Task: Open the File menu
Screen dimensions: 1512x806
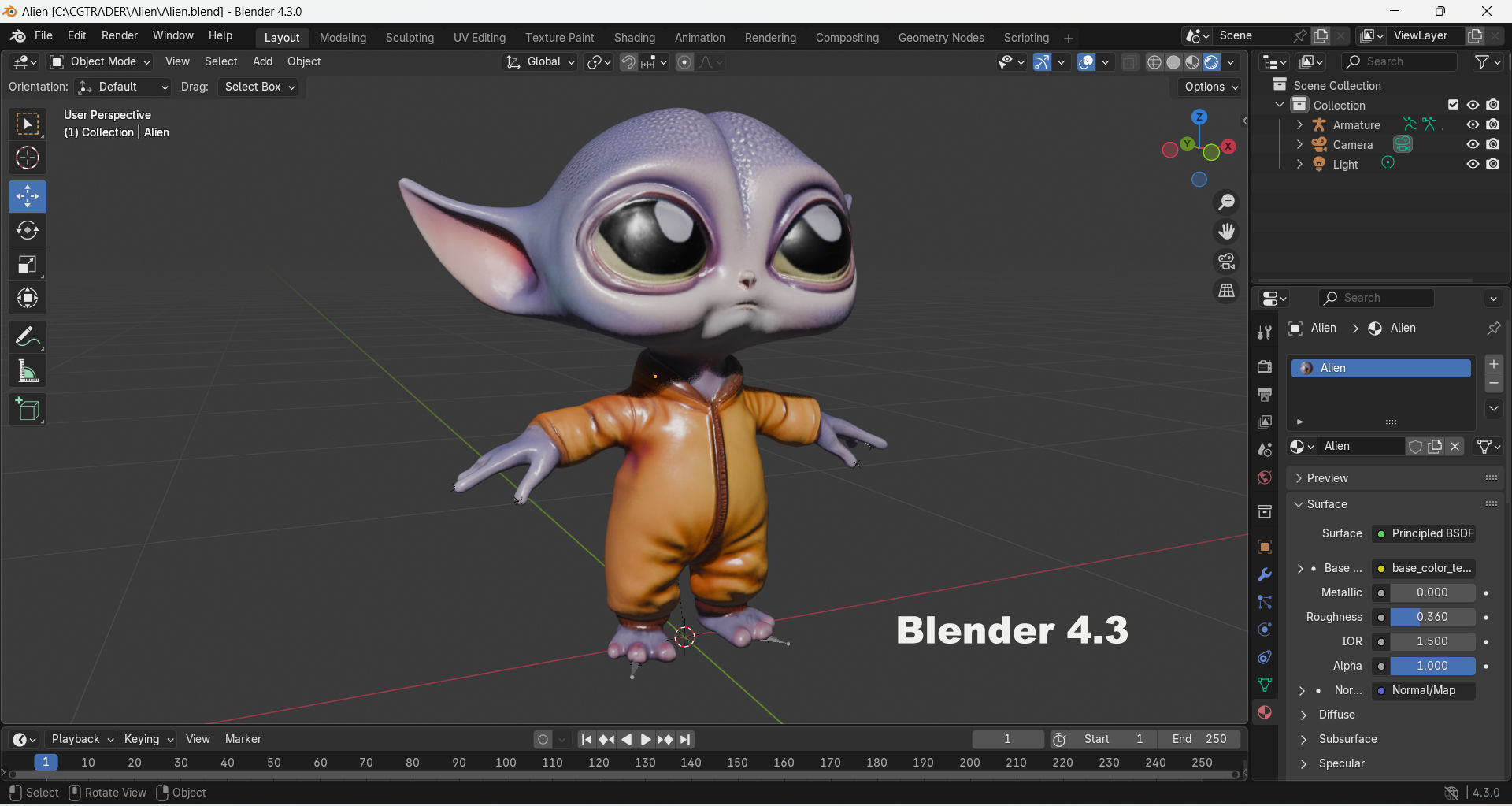Action: click(x=43, y=35)
